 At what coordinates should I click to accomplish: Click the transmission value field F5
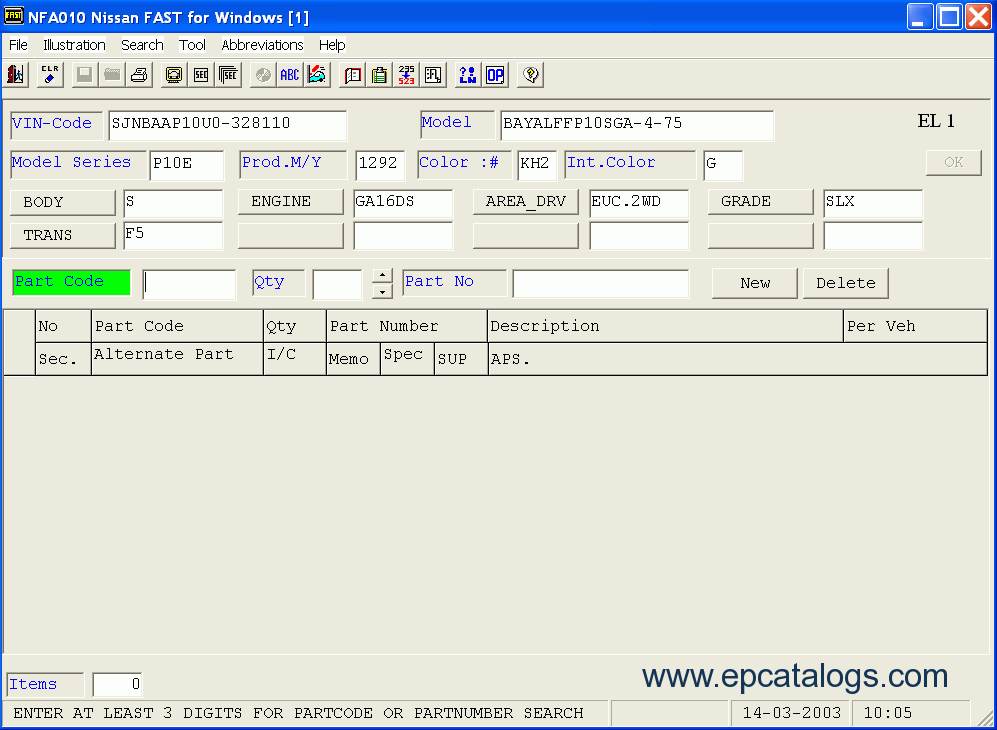[174, 236]
